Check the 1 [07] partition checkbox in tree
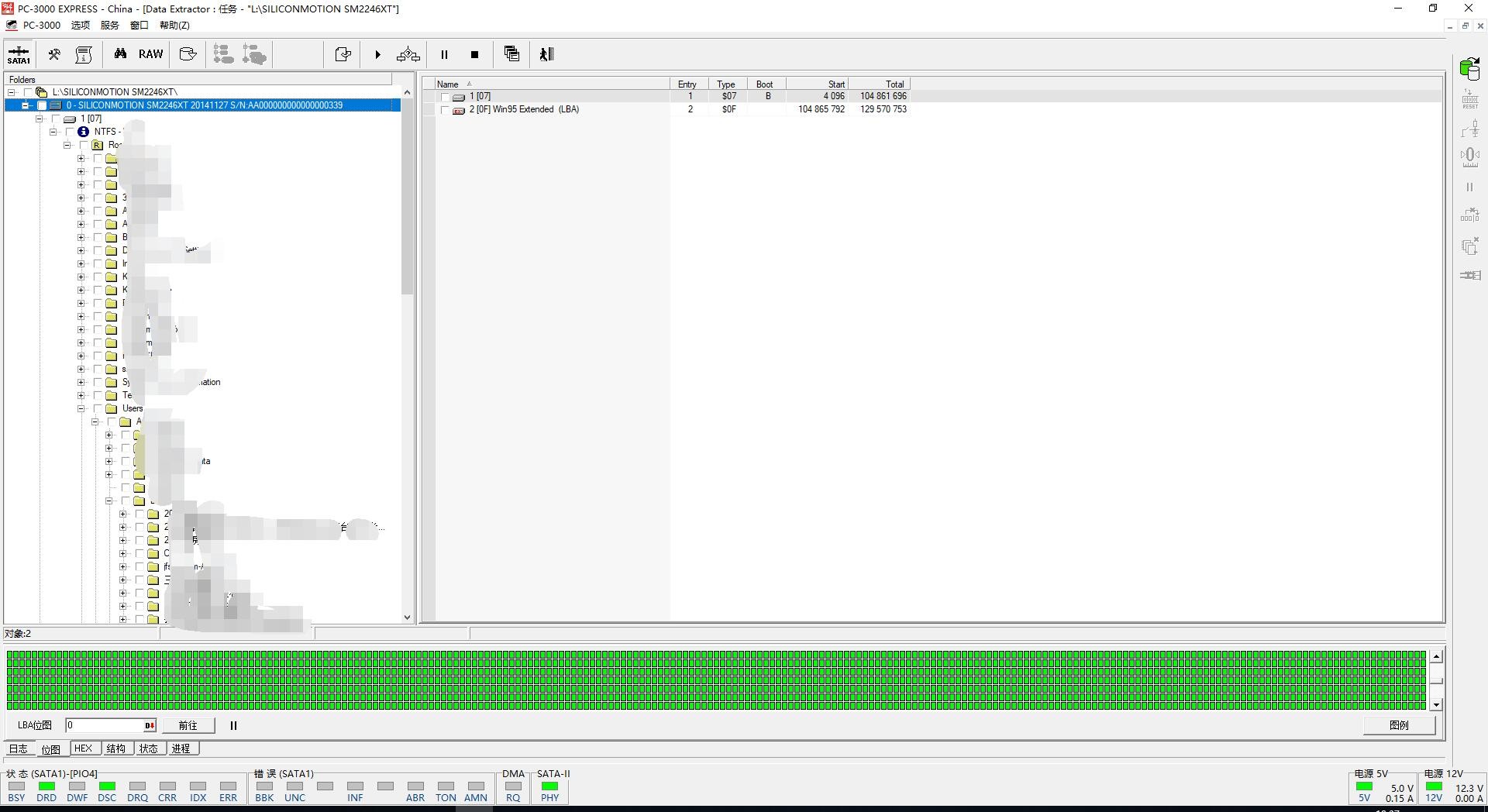This screenshot has height=812, width=1488. coord(56,119)
